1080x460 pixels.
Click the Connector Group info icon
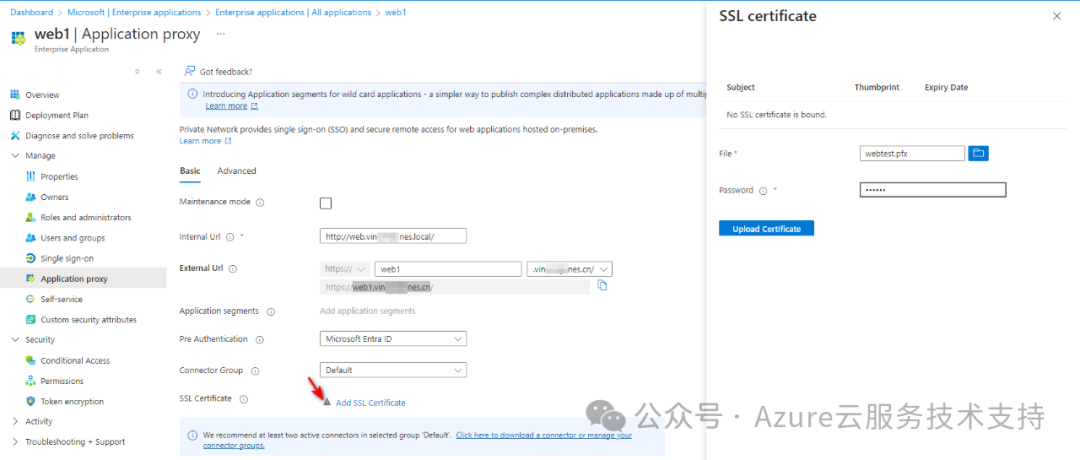pyautogui.click(x=255, y=370)
